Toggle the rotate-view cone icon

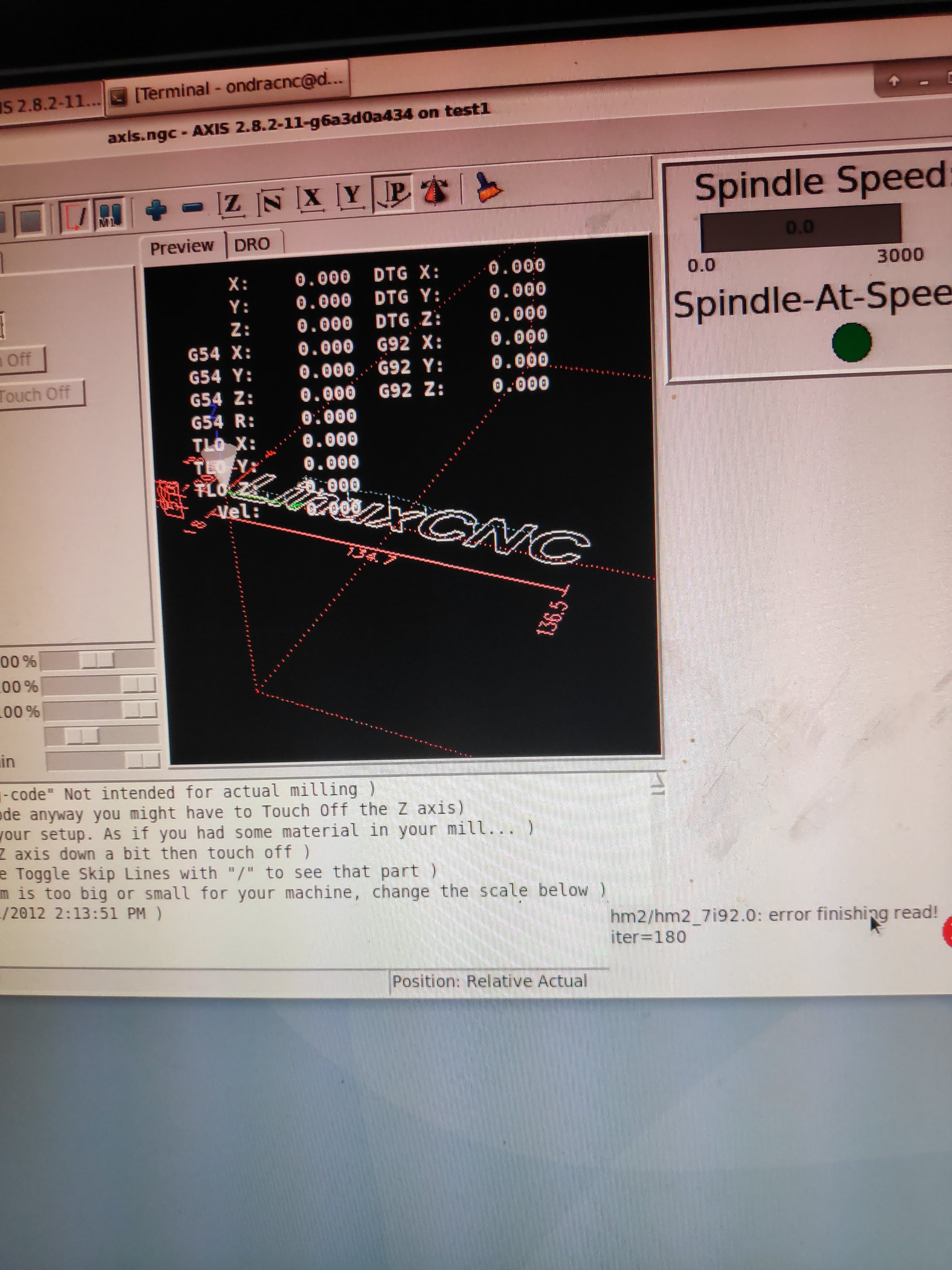[x=435, y=190]
